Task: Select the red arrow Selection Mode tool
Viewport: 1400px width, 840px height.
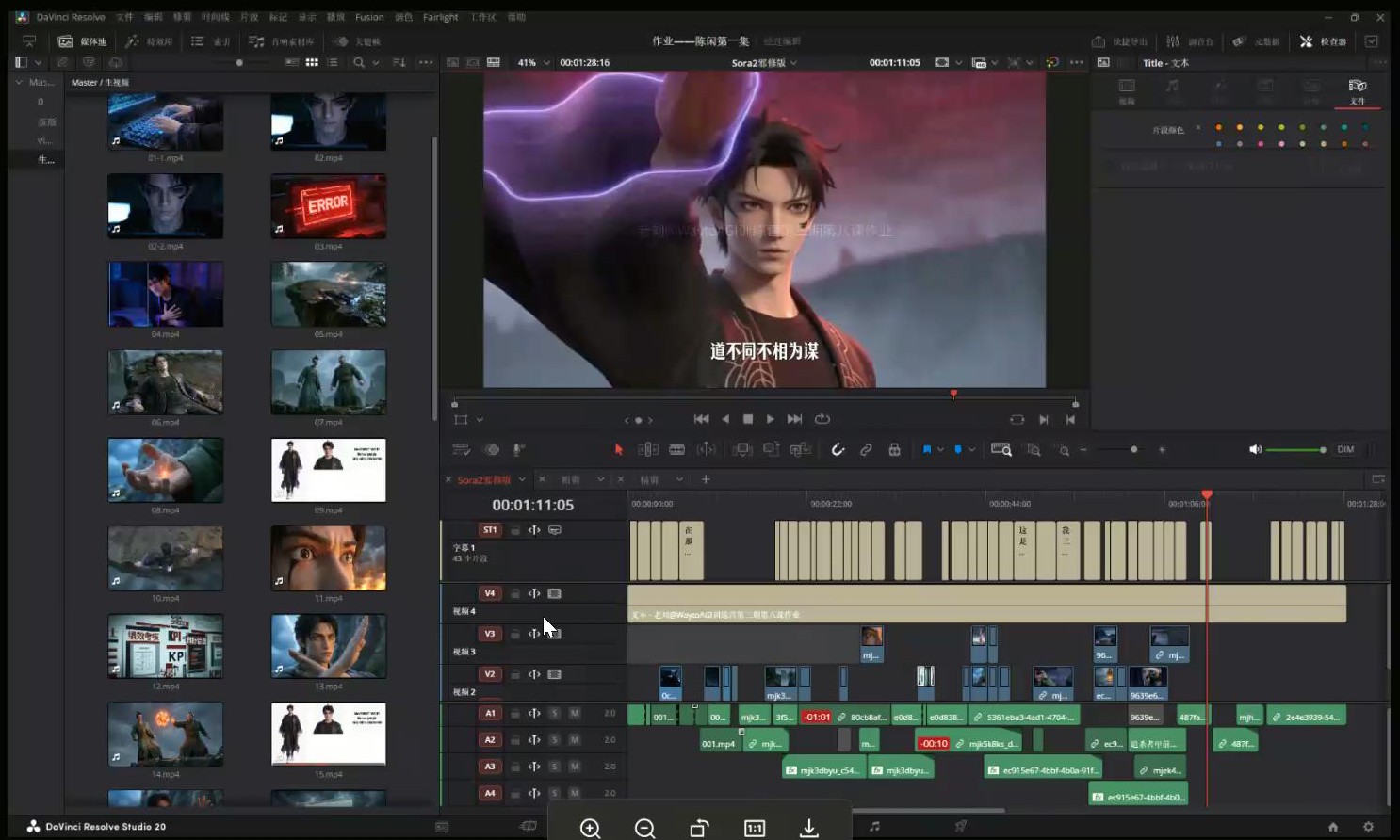Action: tap(619, 450)
